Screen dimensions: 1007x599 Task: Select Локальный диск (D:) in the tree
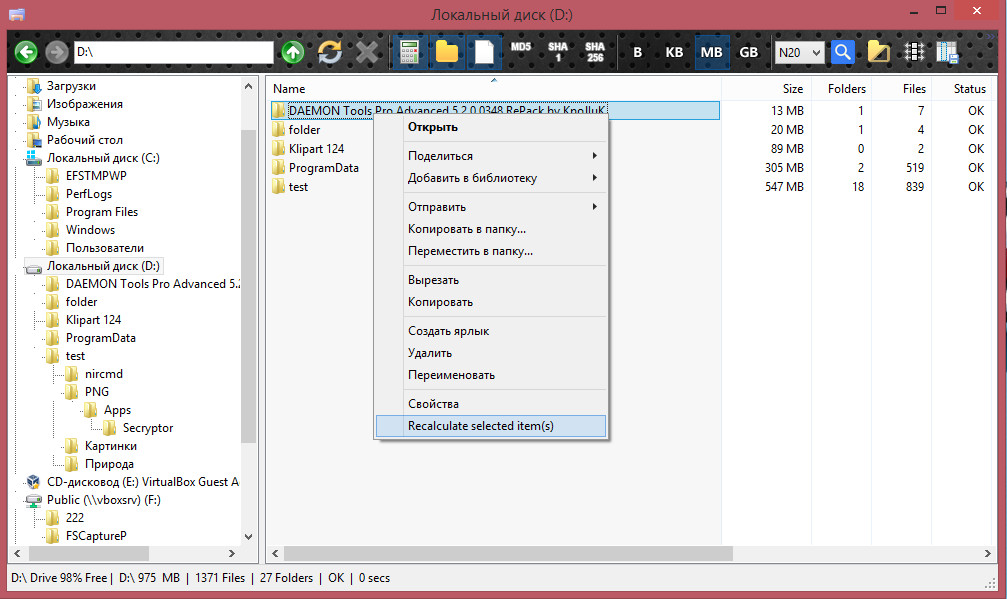coord(103,266)
